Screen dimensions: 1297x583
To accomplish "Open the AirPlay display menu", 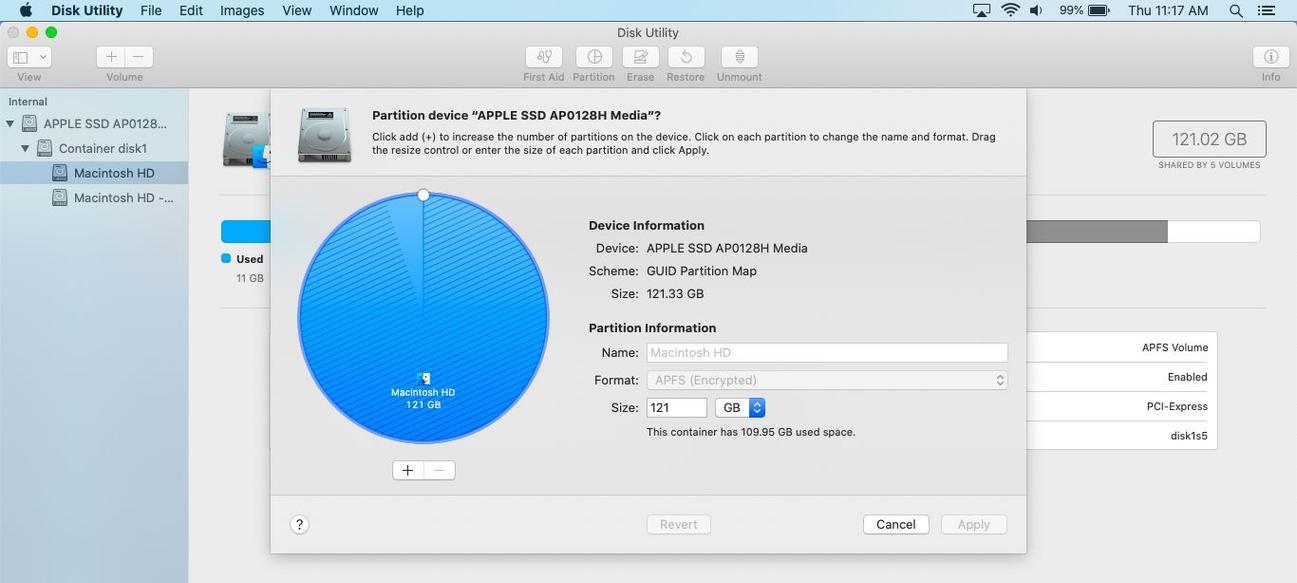I will click(x=982, y=10).
